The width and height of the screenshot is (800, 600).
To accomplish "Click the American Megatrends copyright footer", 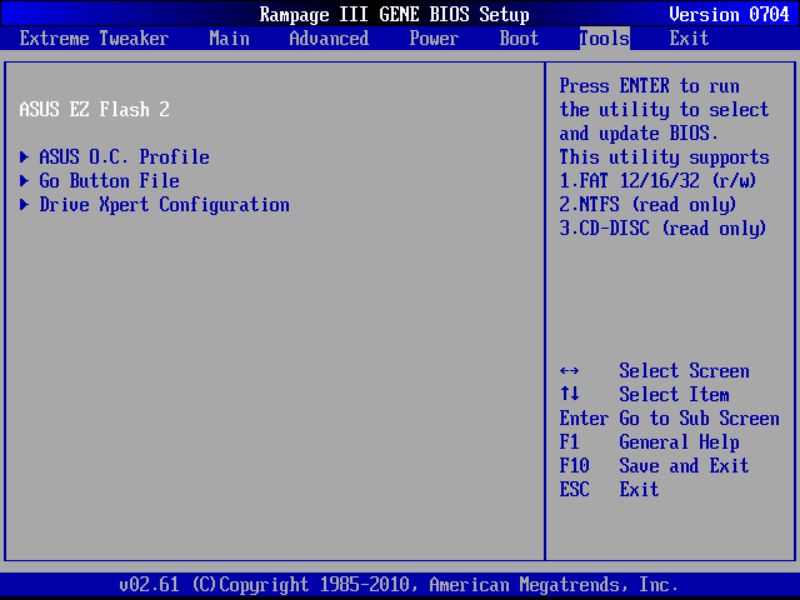I will [x=398, y=584].
